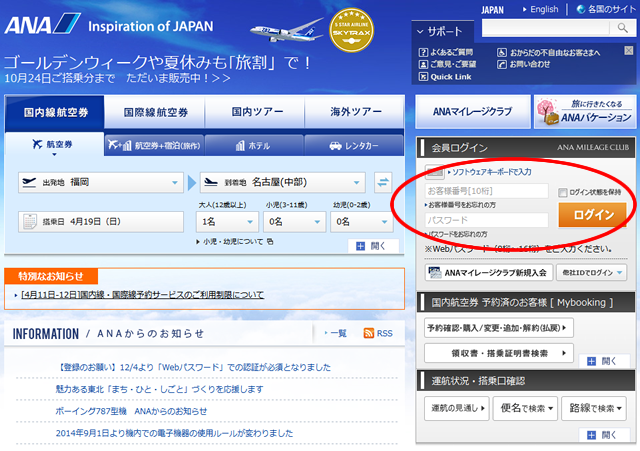
Task: Expand flight status section with 開く
Action: point(603,435)
